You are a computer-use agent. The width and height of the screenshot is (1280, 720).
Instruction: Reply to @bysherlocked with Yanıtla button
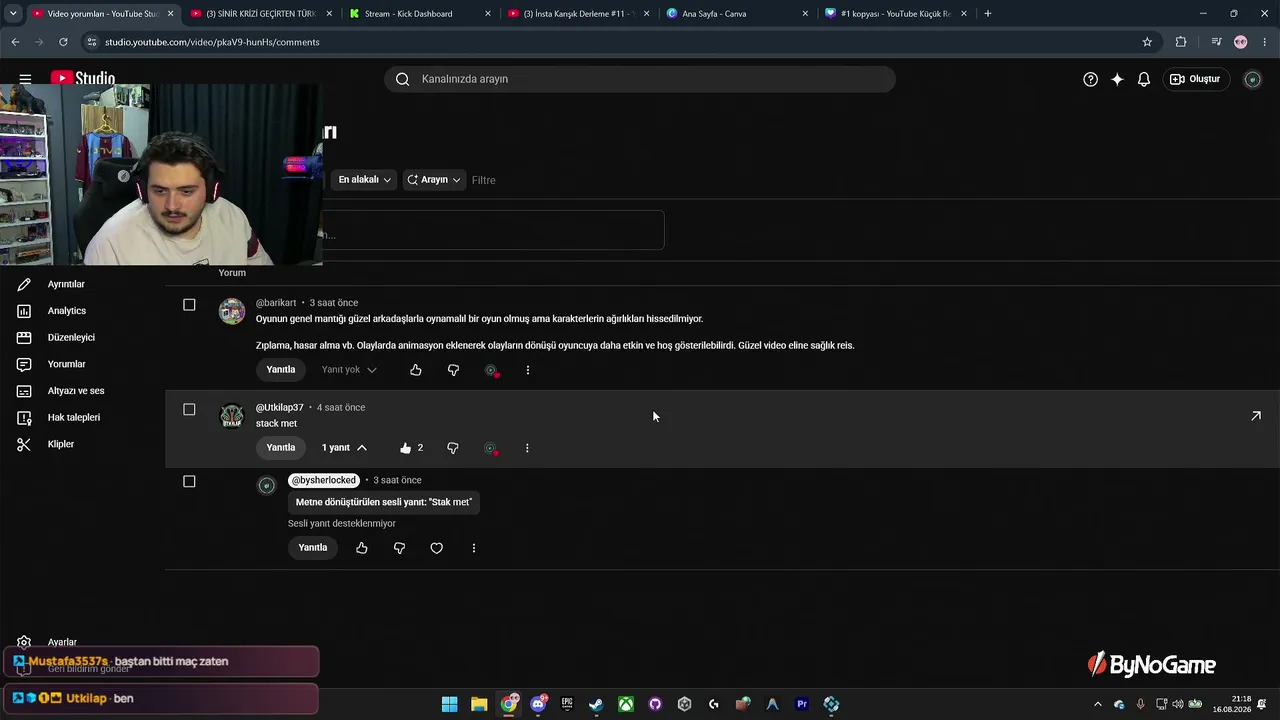tap(313, 548)
